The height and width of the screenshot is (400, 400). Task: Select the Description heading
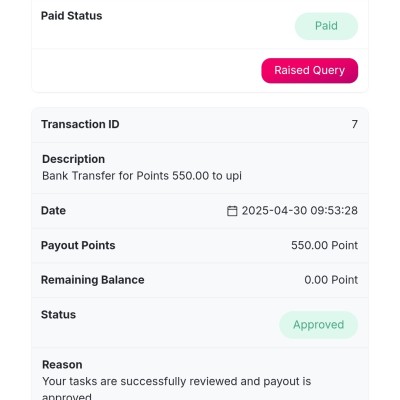tap(73, 159)
